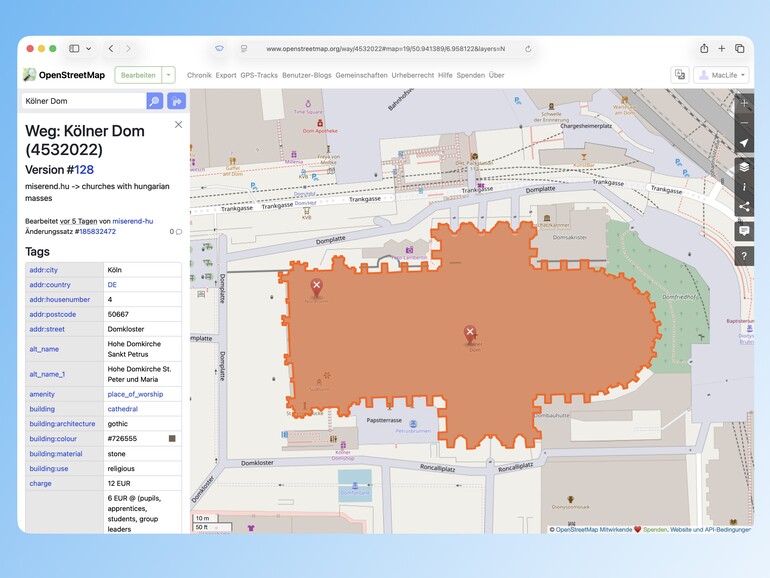Query features with the question mark tool
Viewport: 770px width, 578px height.
pyautogui.click(x=744, y=256)
